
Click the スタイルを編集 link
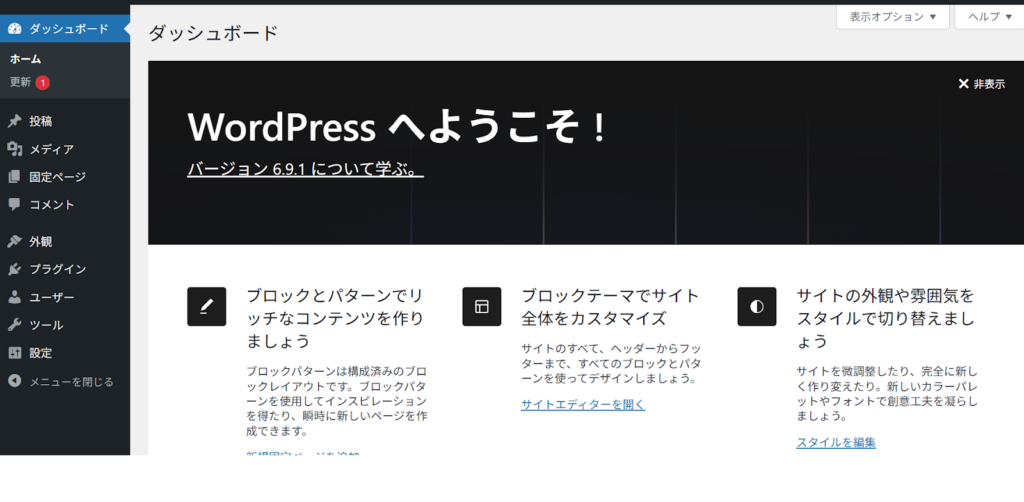836,442
